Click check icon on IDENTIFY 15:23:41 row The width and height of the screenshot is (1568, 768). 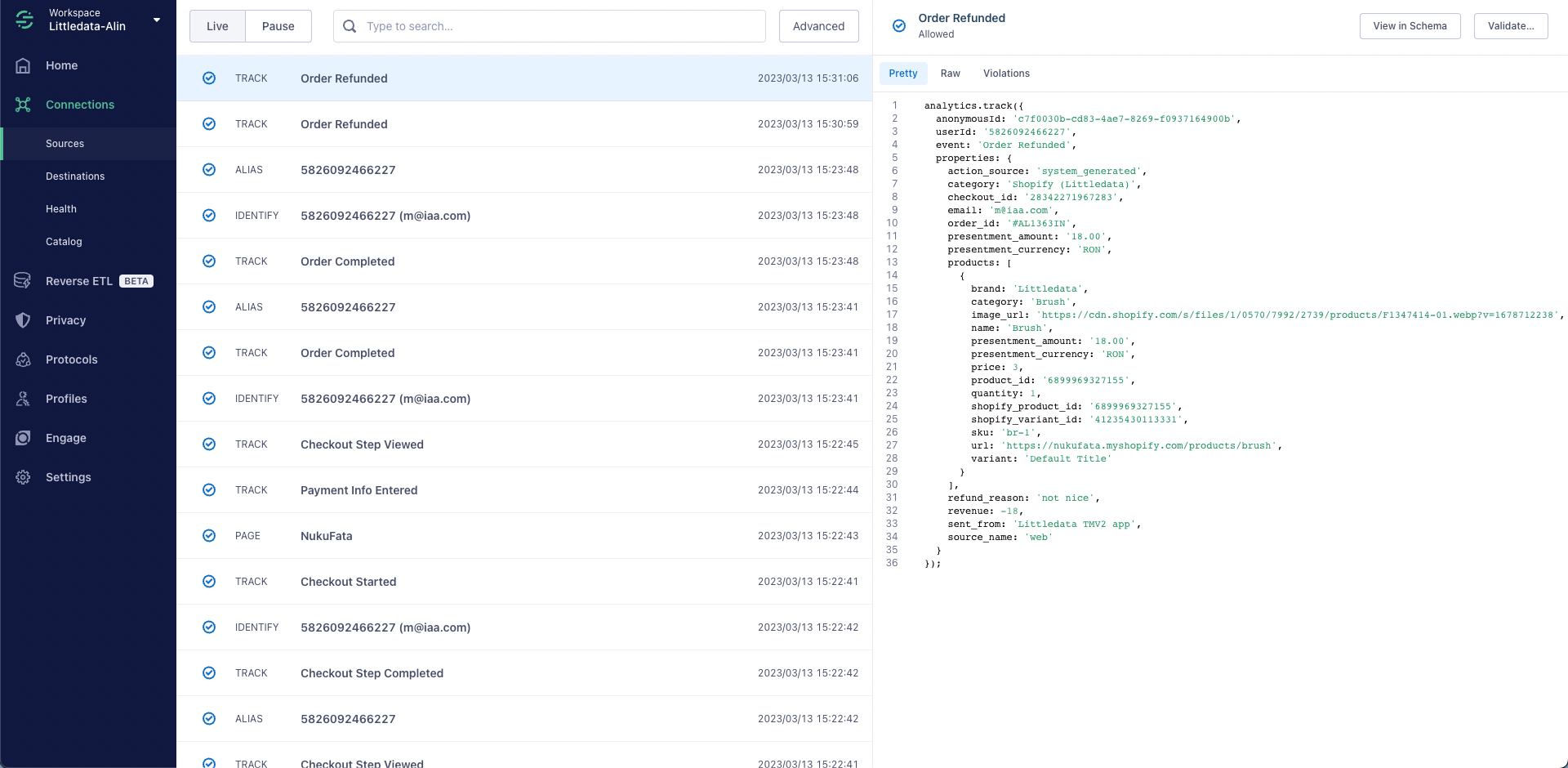[209, 399]
